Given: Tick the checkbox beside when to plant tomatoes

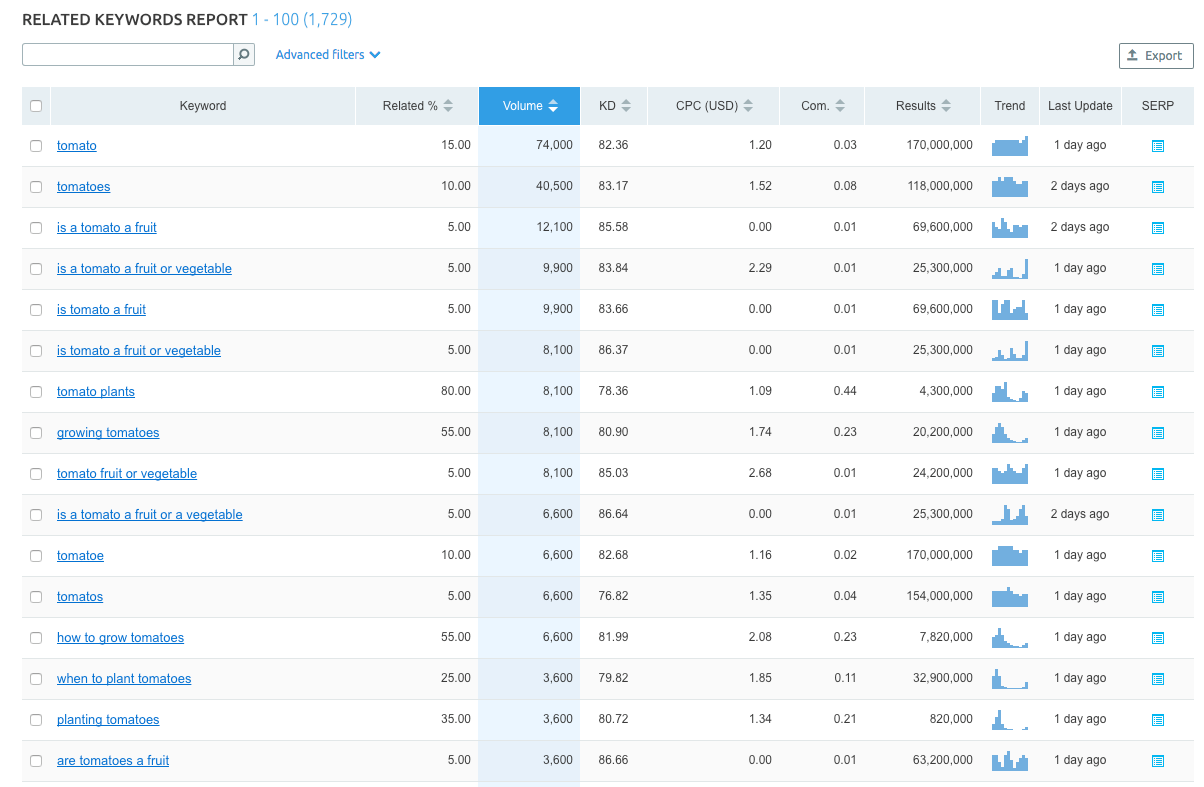Looking at the screenshot, I should click(36, 678).
